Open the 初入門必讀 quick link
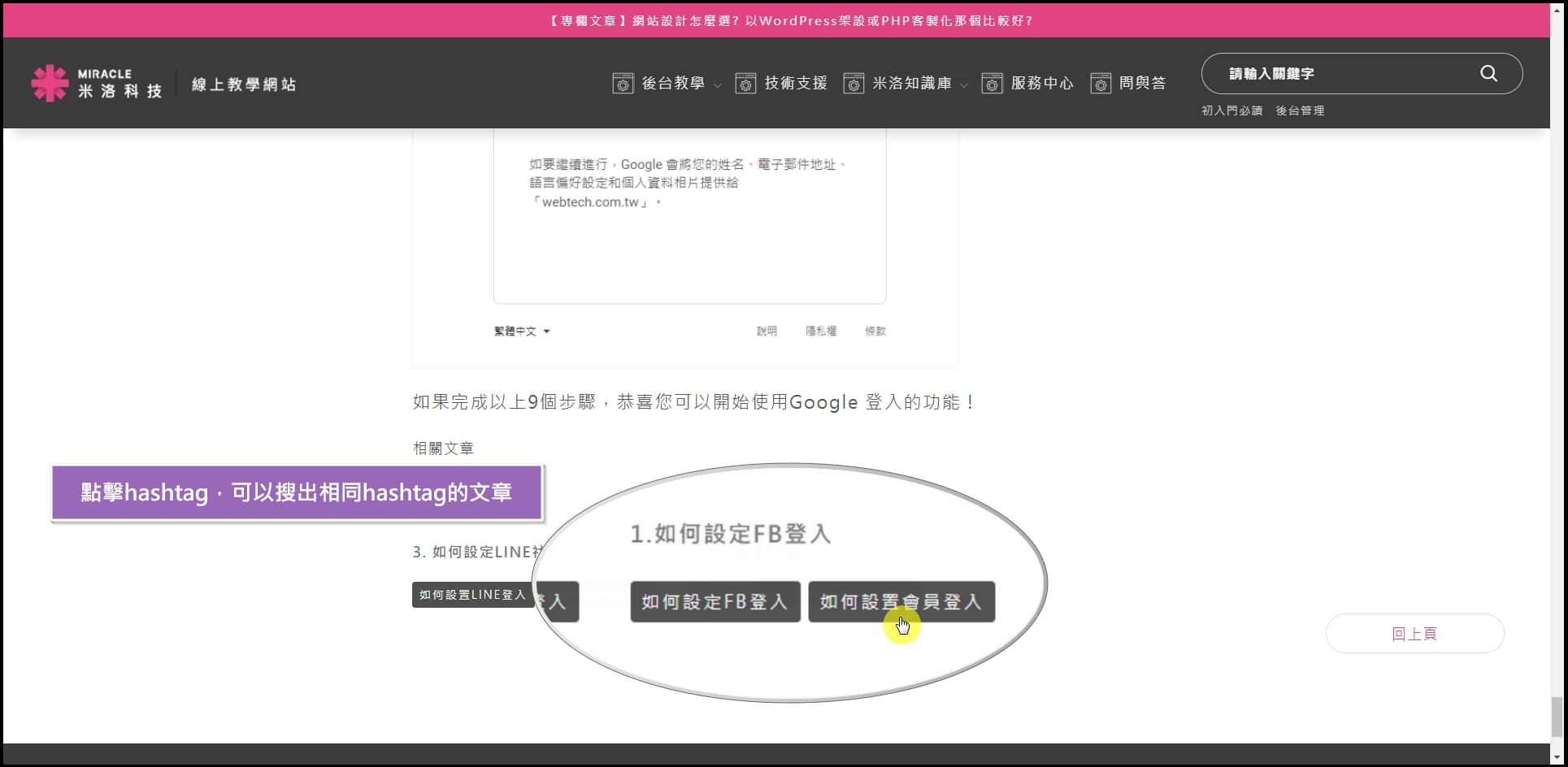The image size is (1568, 767). coord(1231,110)
